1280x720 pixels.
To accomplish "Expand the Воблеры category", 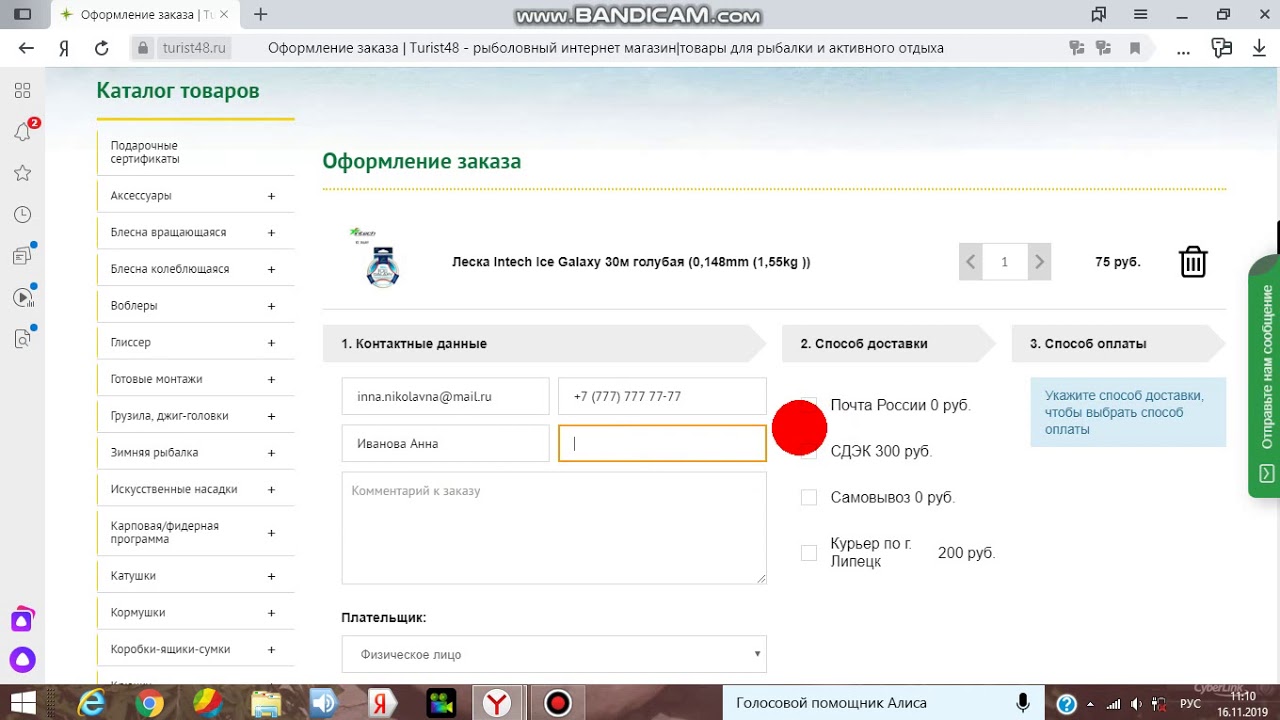I will tap(271, 306).
